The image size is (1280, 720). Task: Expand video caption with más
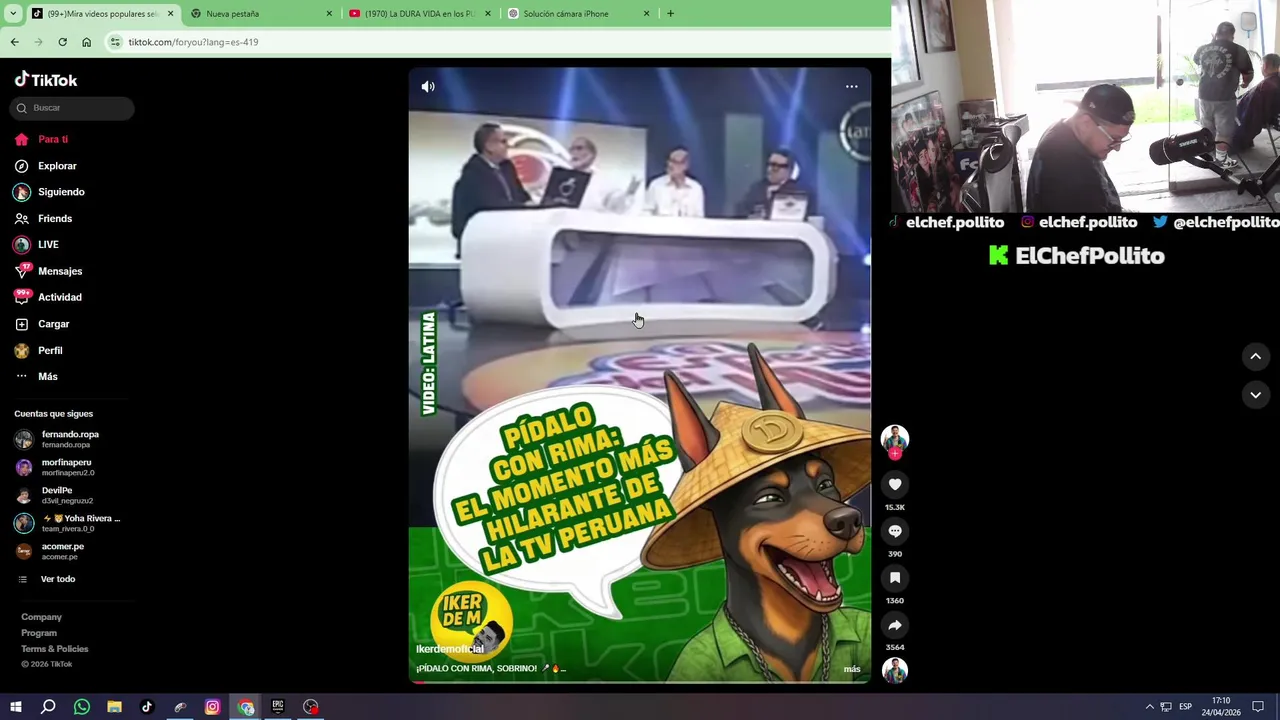852,669
